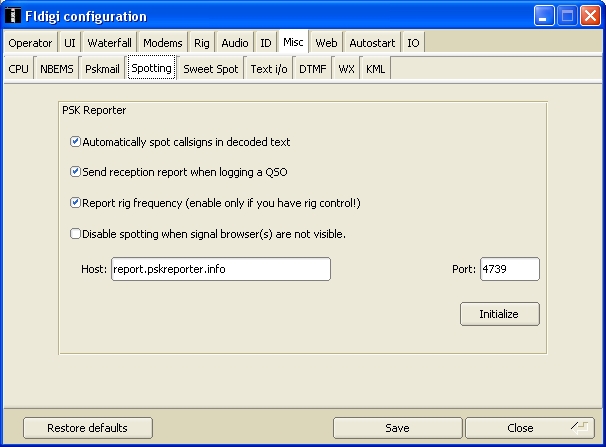Open the Waterfall tab
606x447 pixels.
tap(109, 43)
